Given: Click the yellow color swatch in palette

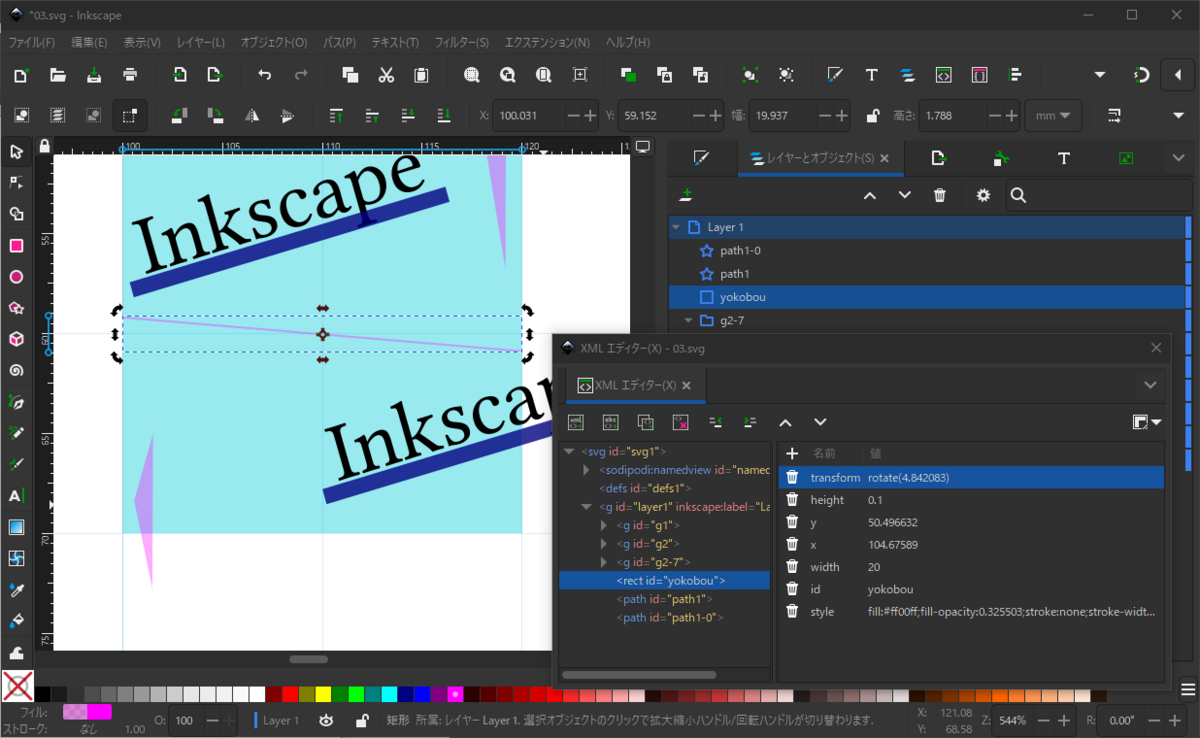Looking at the screenshot, I should [x=322, y=694].
